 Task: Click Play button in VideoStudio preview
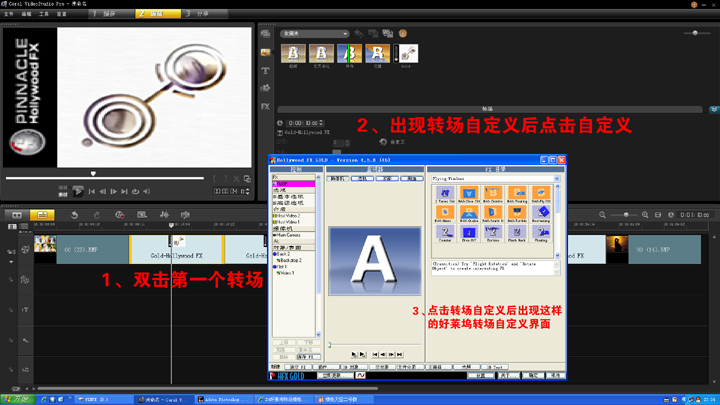(78, 191)
